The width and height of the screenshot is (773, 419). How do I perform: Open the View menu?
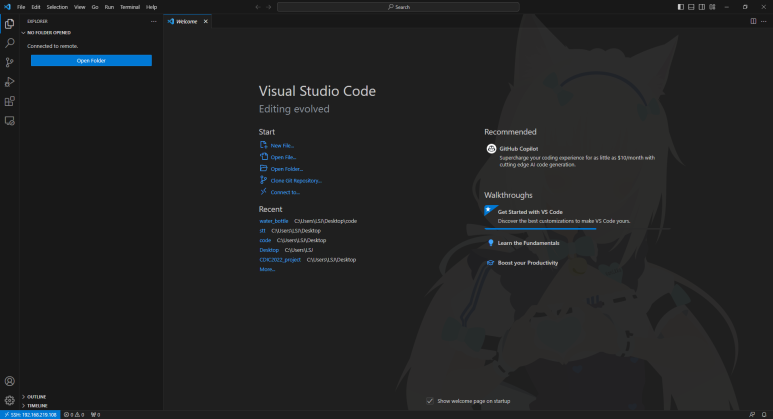[79, 7]
